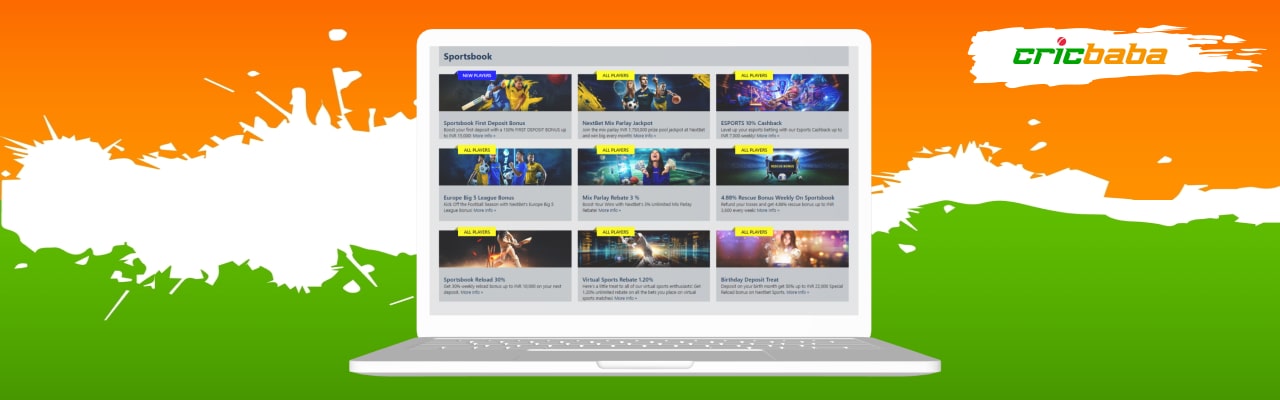Click ALL PLAYERS tag on Sportsbook Reload card
Viewport: 1280px width, 400px height.
pos(476,231)
